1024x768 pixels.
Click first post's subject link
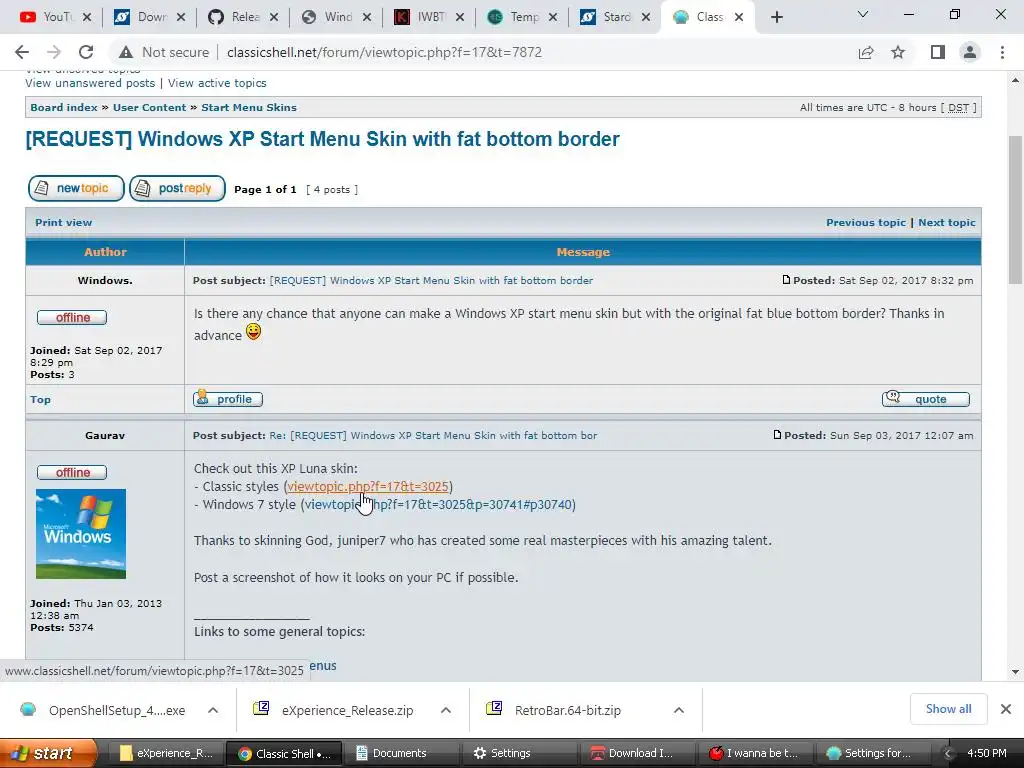coord(431,280)
